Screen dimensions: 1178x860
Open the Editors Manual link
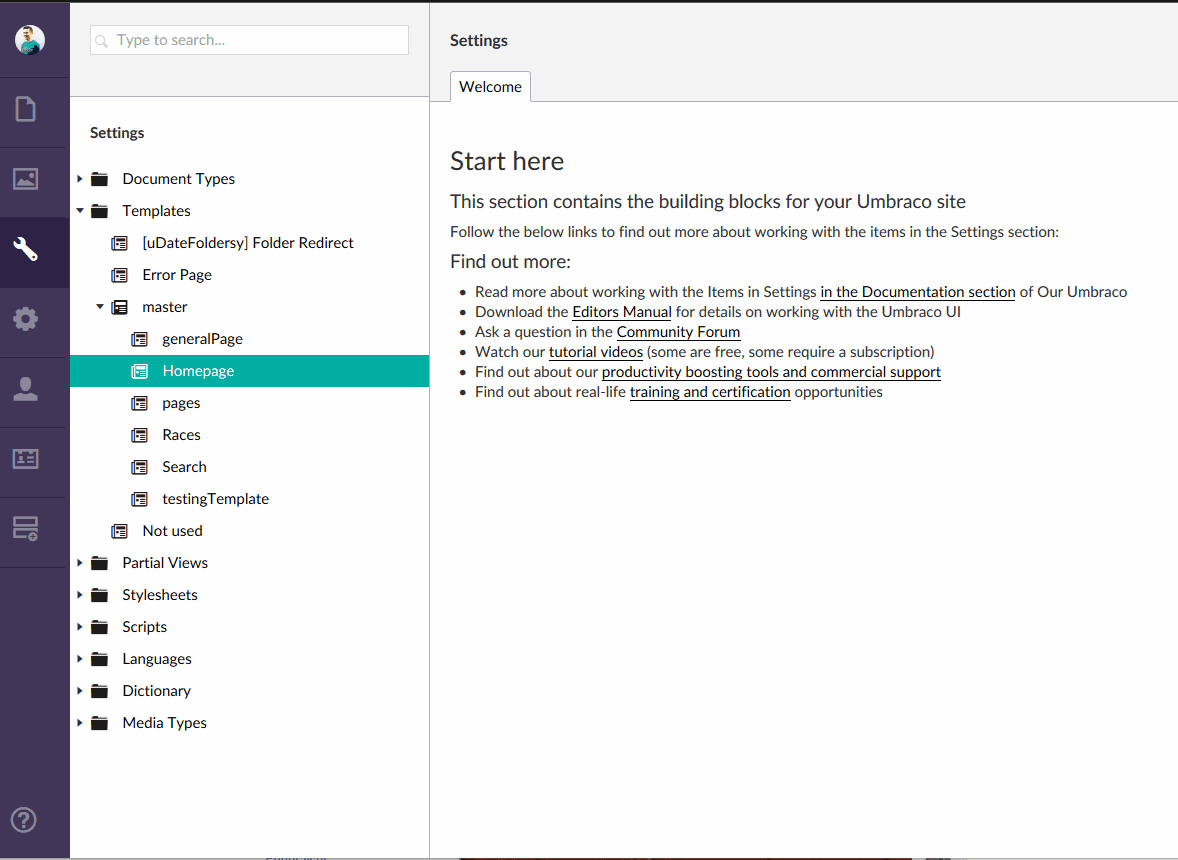tap(621, 312)
